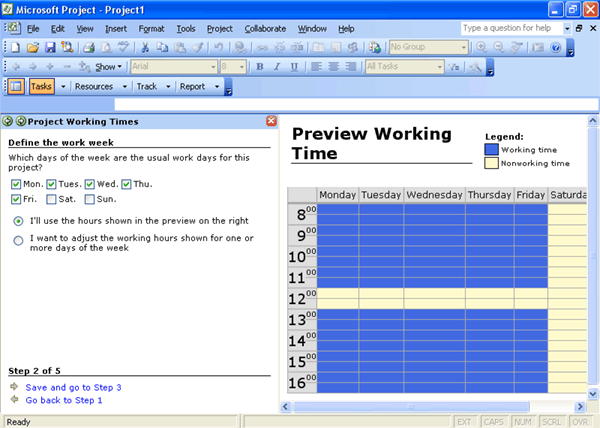
Task: Click the Zoom In magnifier
Action: [482, 47]
